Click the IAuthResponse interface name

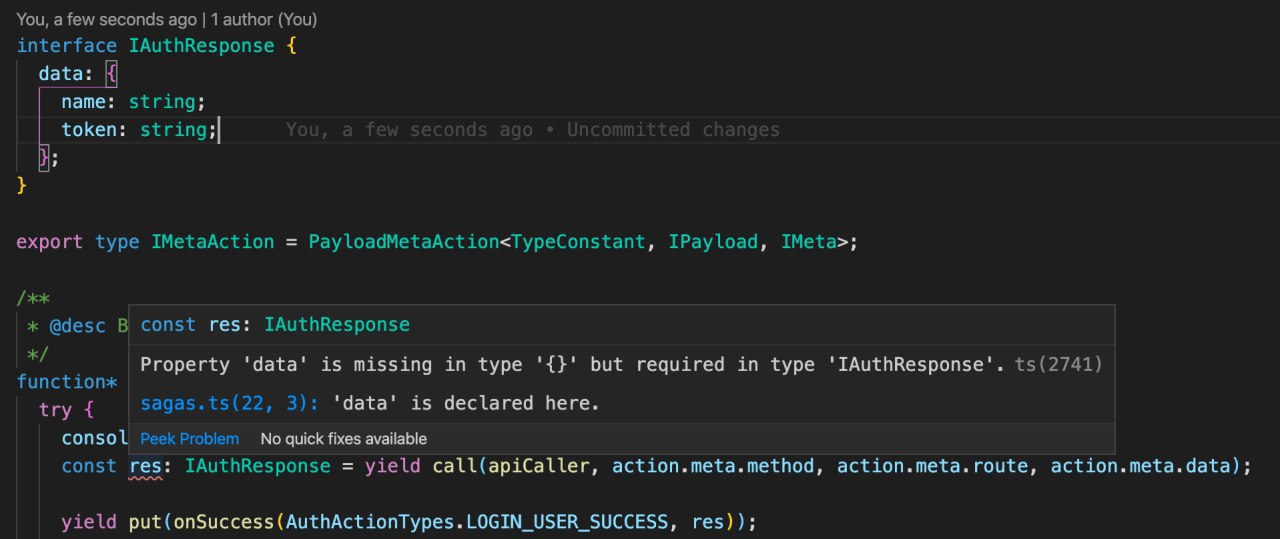click(201, 46)
